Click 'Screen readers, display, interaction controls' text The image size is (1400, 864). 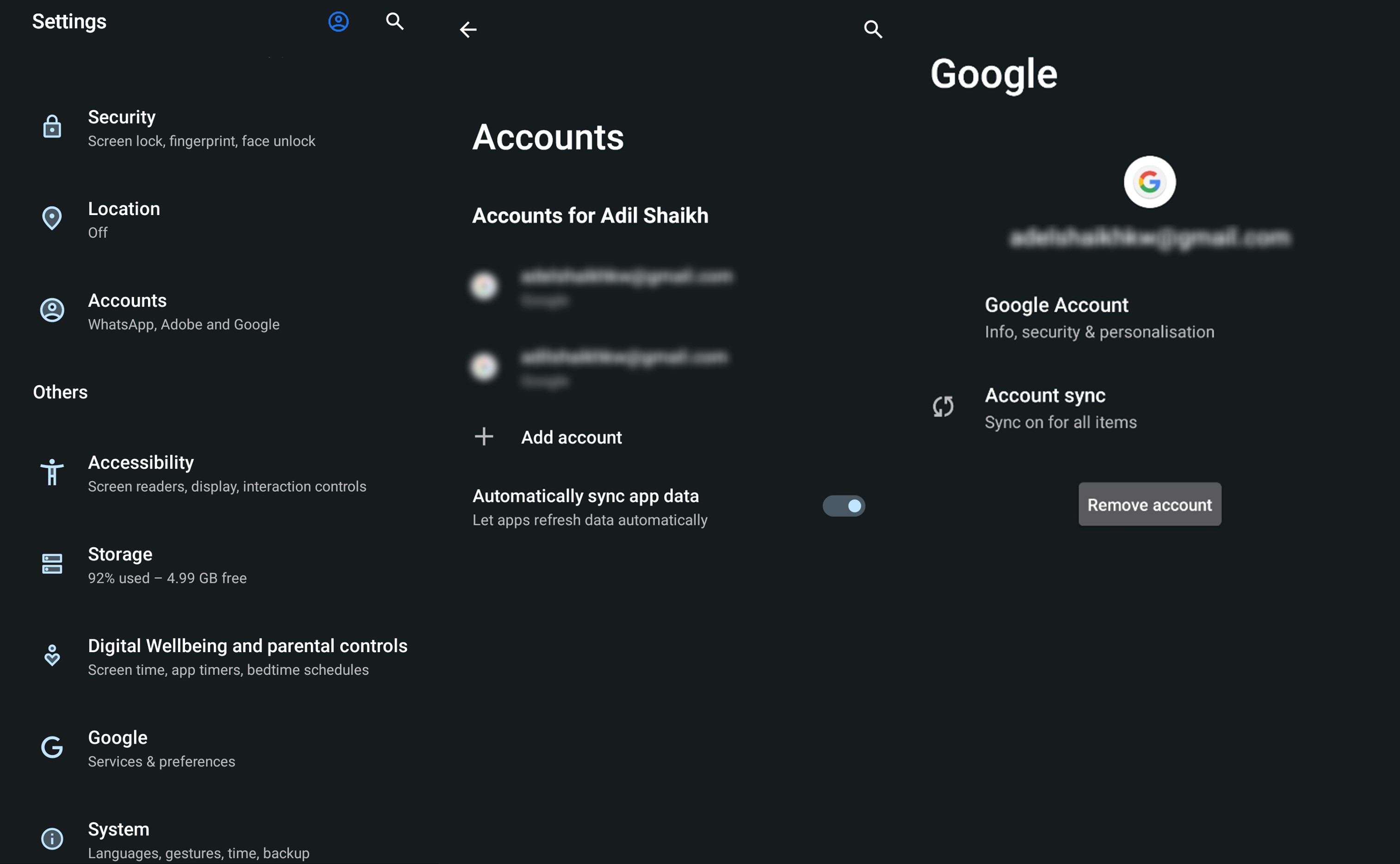pos(228,486)
